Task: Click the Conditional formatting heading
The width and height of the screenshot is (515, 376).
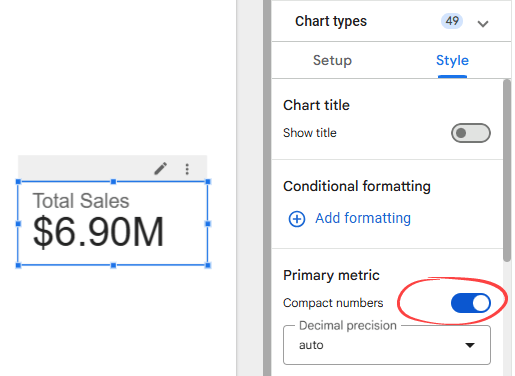Action: pos(357,186)
